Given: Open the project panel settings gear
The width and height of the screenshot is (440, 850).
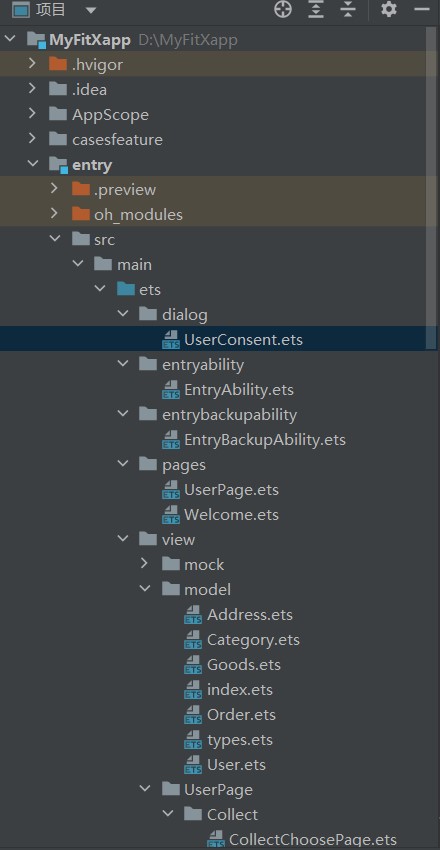Looking at the screenshot, I should pyautogui.click(x=389, y=9).
